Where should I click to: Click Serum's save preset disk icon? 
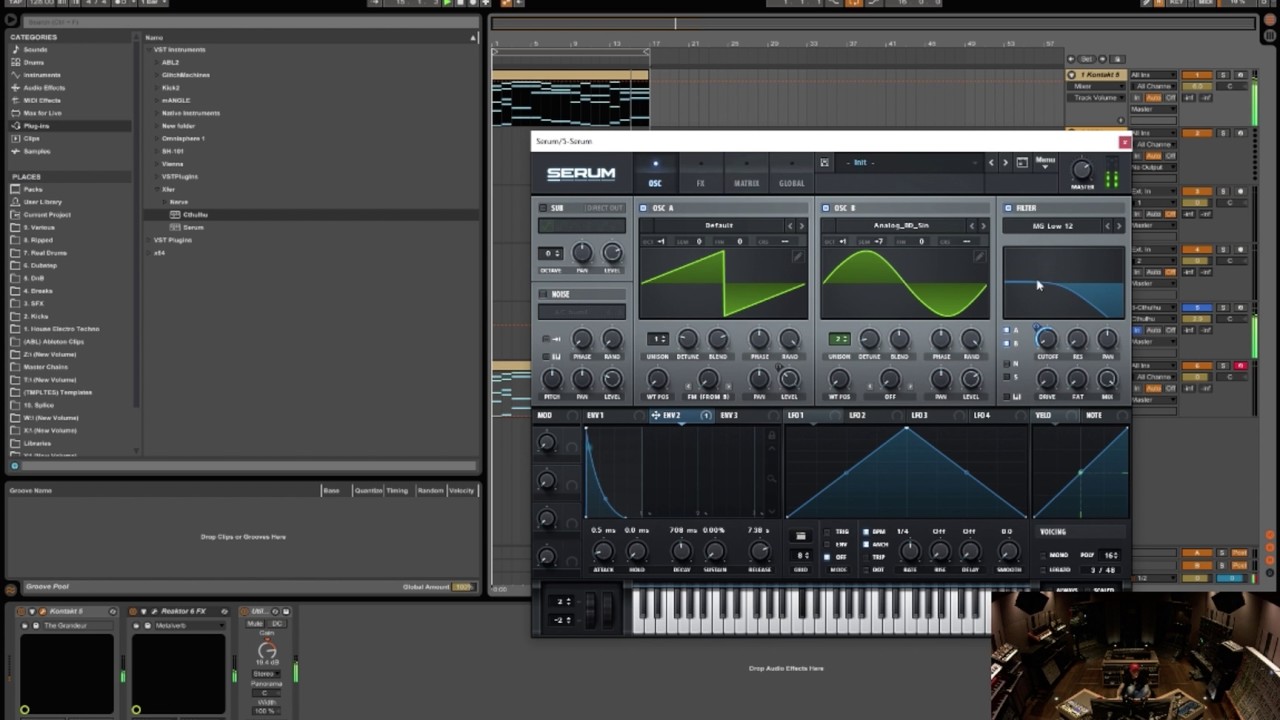tap(824, 163)
